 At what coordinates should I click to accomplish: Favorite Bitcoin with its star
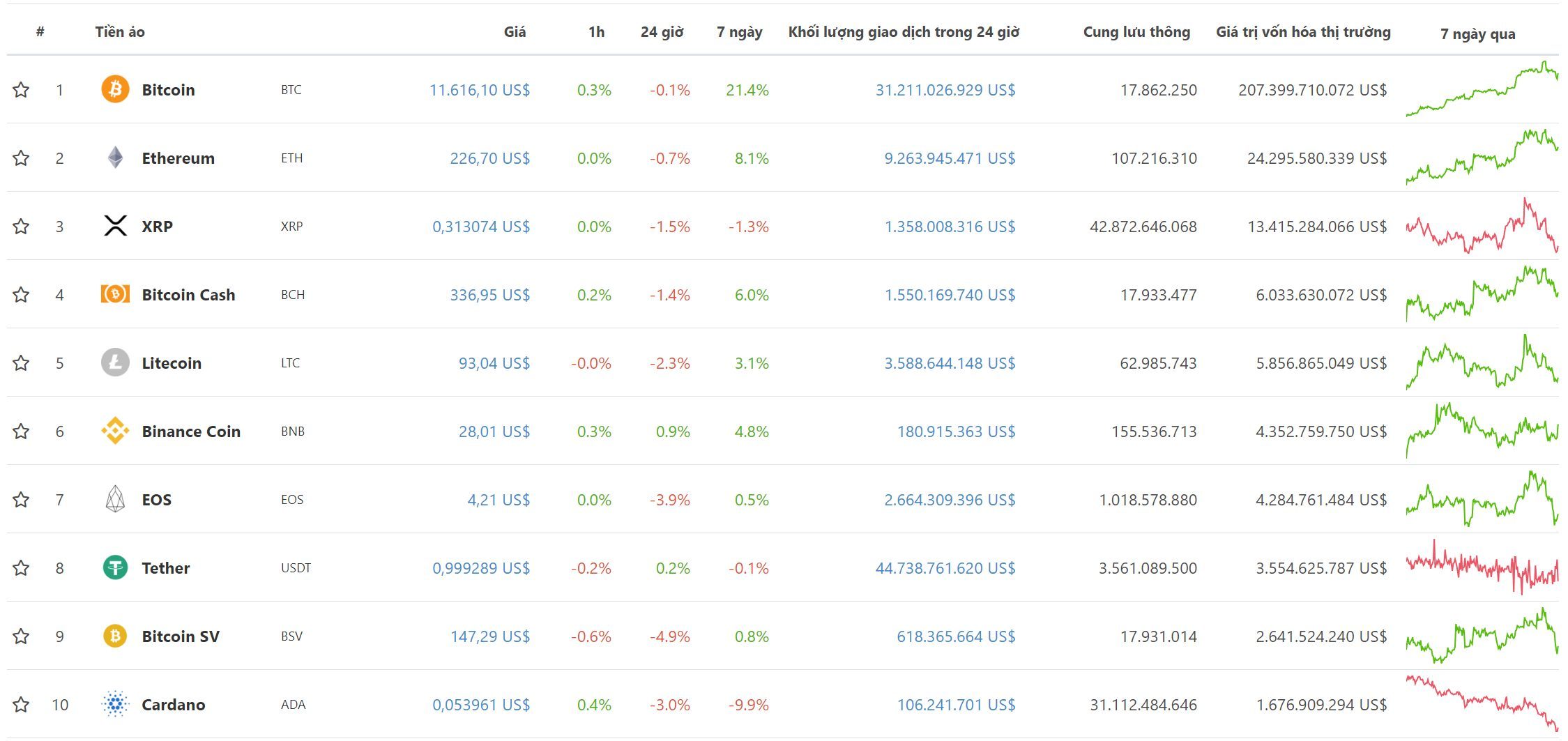[21, 89]
